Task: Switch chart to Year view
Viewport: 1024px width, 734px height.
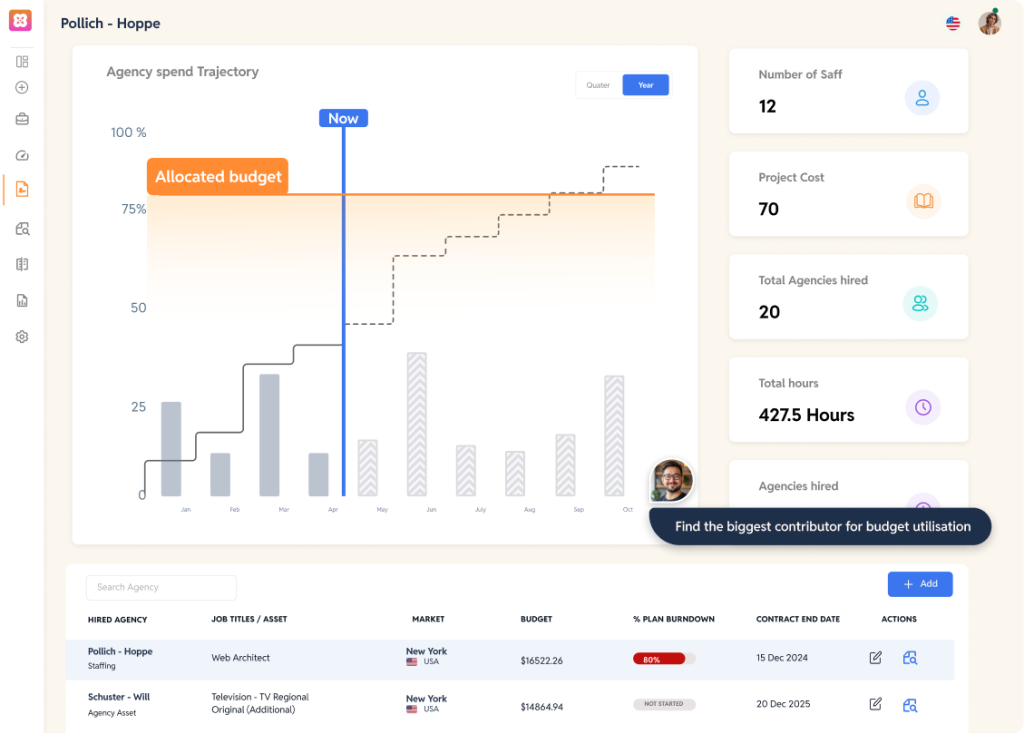Action: point(646,85)
